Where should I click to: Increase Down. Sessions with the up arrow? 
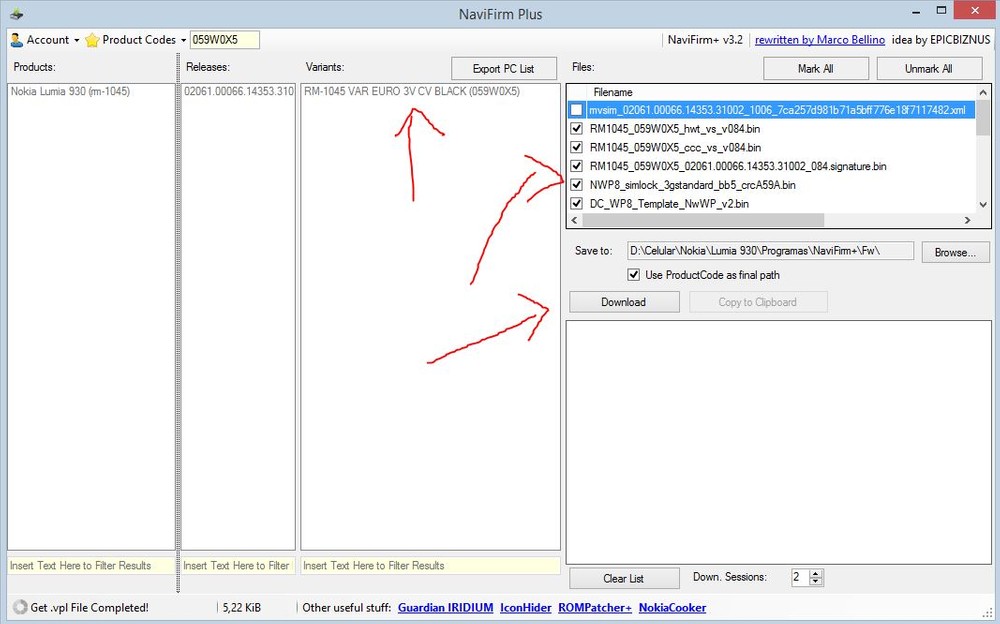click(x=816, y=574)
